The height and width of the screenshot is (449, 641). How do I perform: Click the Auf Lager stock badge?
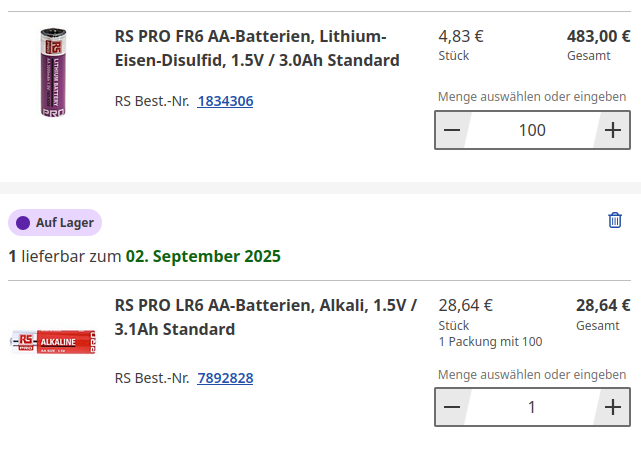point(55,222)
